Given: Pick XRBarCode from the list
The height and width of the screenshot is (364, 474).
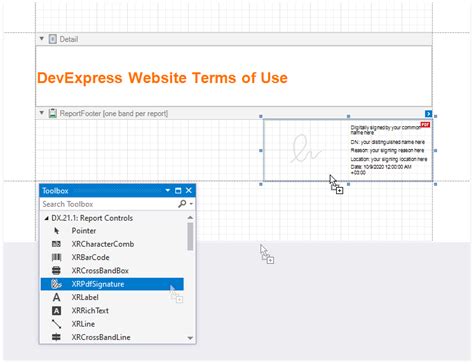Looking at the screenshot, I should coord(90,257).
